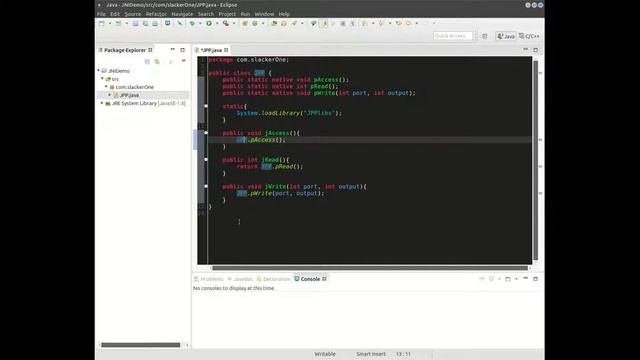Select the Console tab
Screen dimensions: 640x360
(310, 279)
